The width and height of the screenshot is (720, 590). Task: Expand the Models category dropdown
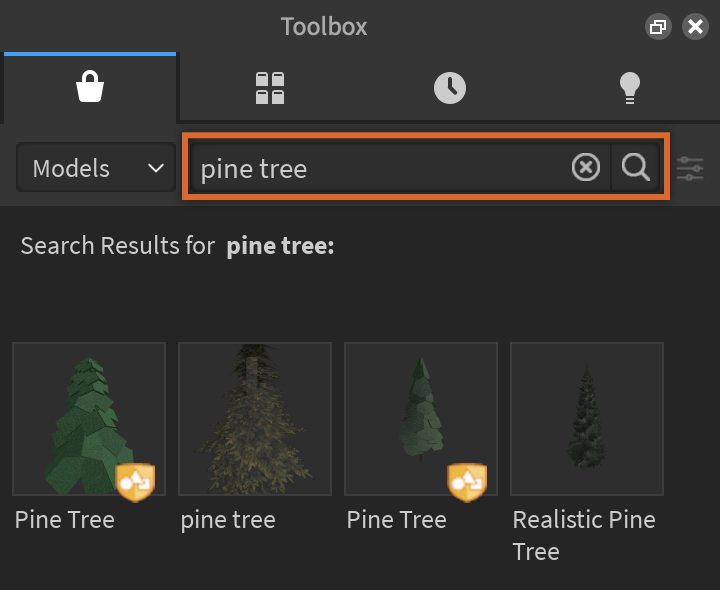point(97,168)
